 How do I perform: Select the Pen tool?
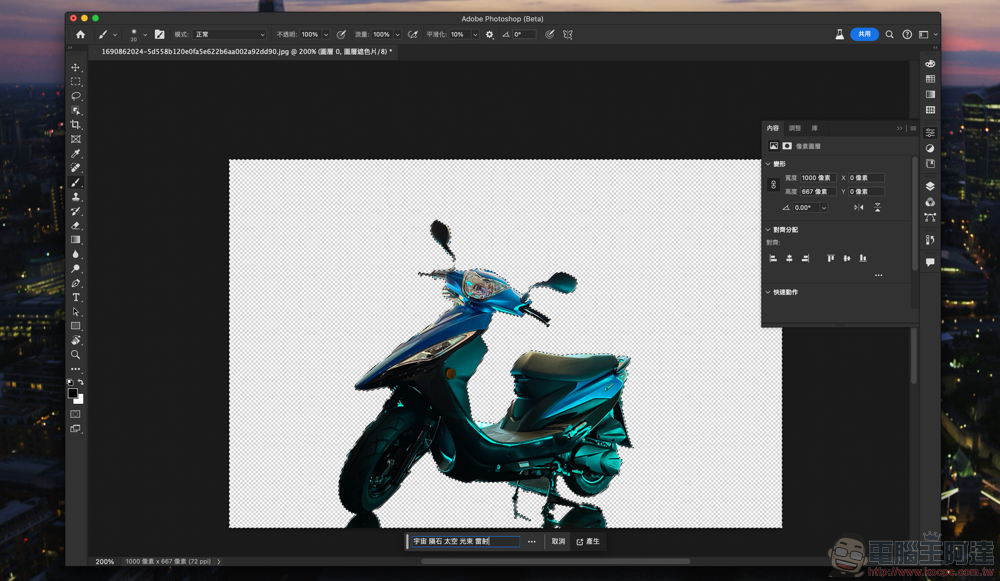pos(75,283)
